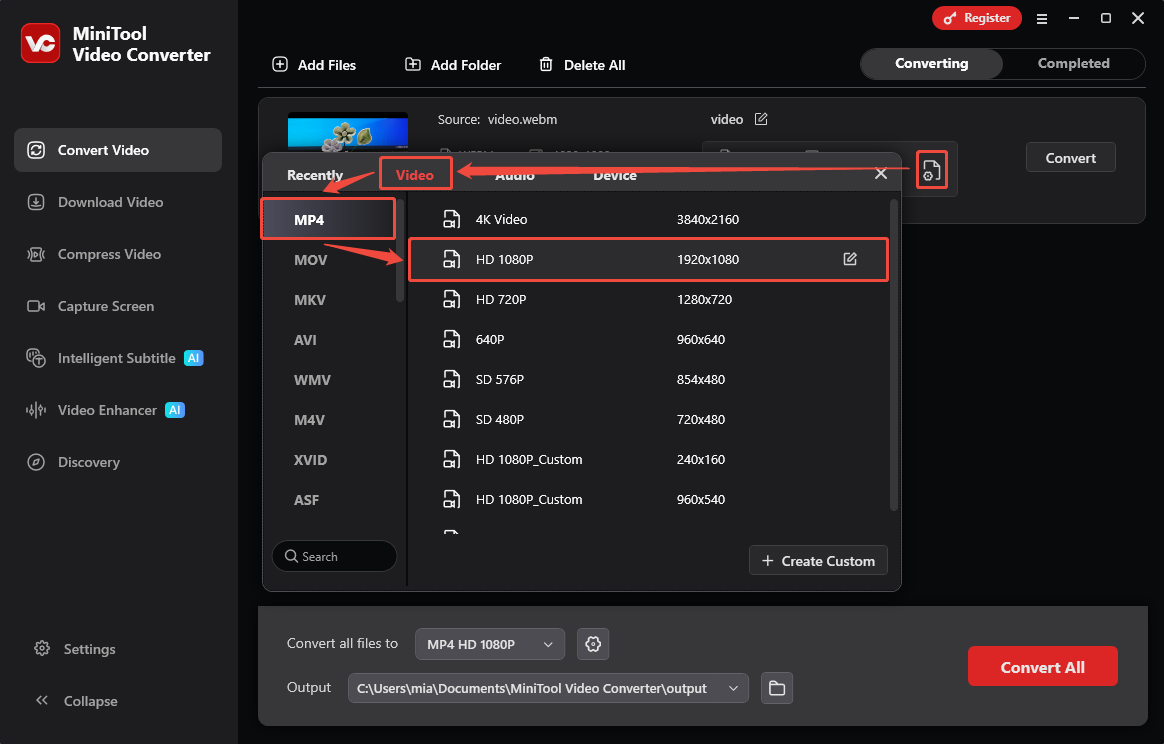Choose the 854x480 resolution text

701,380
